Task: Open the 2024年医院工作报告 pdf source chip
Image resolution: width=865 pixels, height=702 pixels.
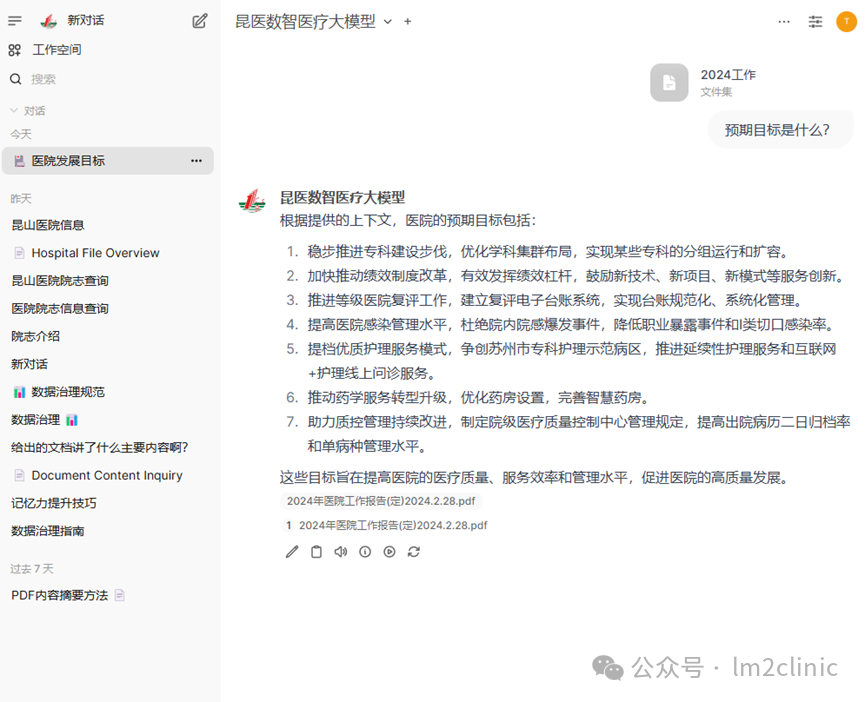Action: (381, 501)
